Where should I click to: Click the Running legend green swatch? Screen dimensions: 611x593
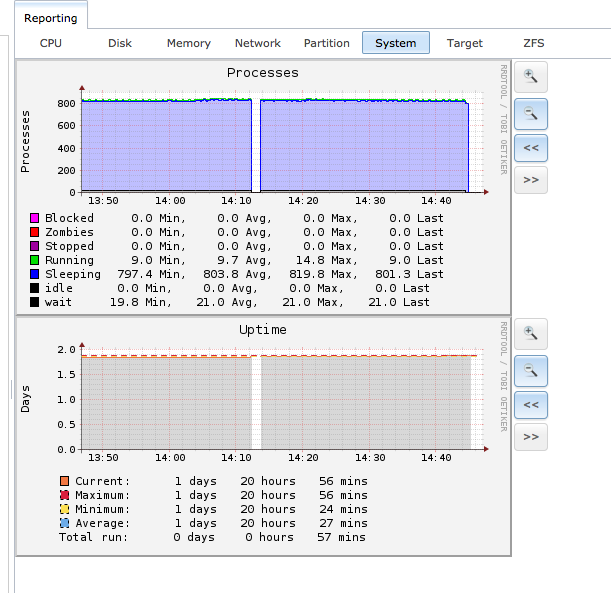34,260
